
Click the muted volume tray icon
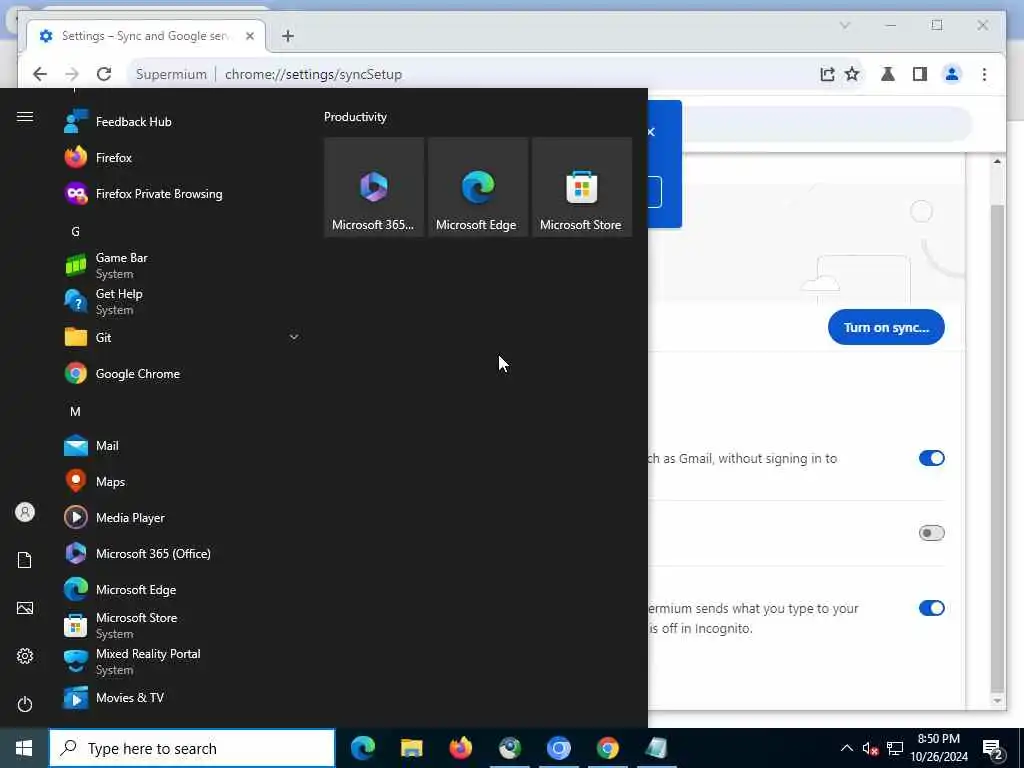[x=870, y=748]
